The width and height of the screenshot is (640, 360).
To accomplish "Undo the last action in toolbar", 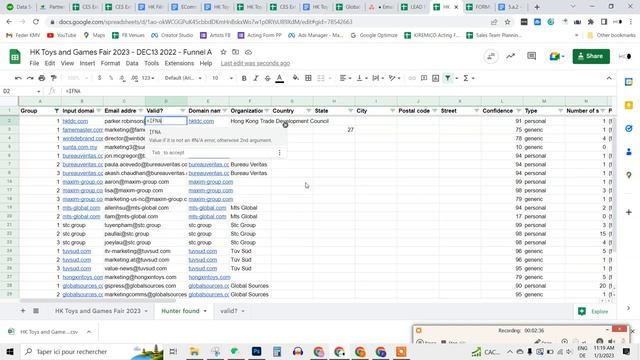I will coord(18,78).
